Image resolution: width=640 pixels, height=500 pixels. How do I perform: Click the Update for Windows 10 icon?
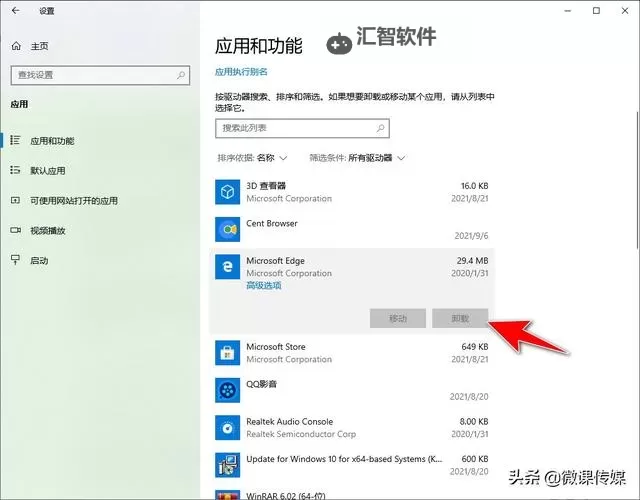click(x=227, y=465)
